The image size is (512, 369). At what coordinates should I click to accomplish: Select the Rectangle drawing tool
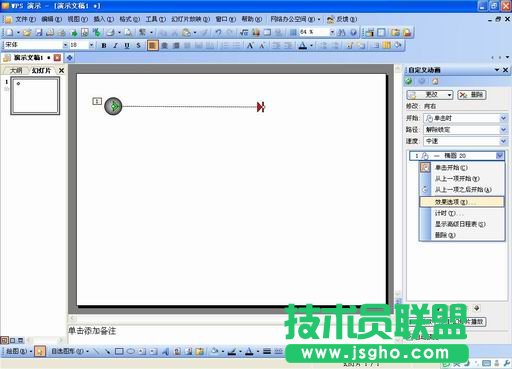(x=119, y=351)
